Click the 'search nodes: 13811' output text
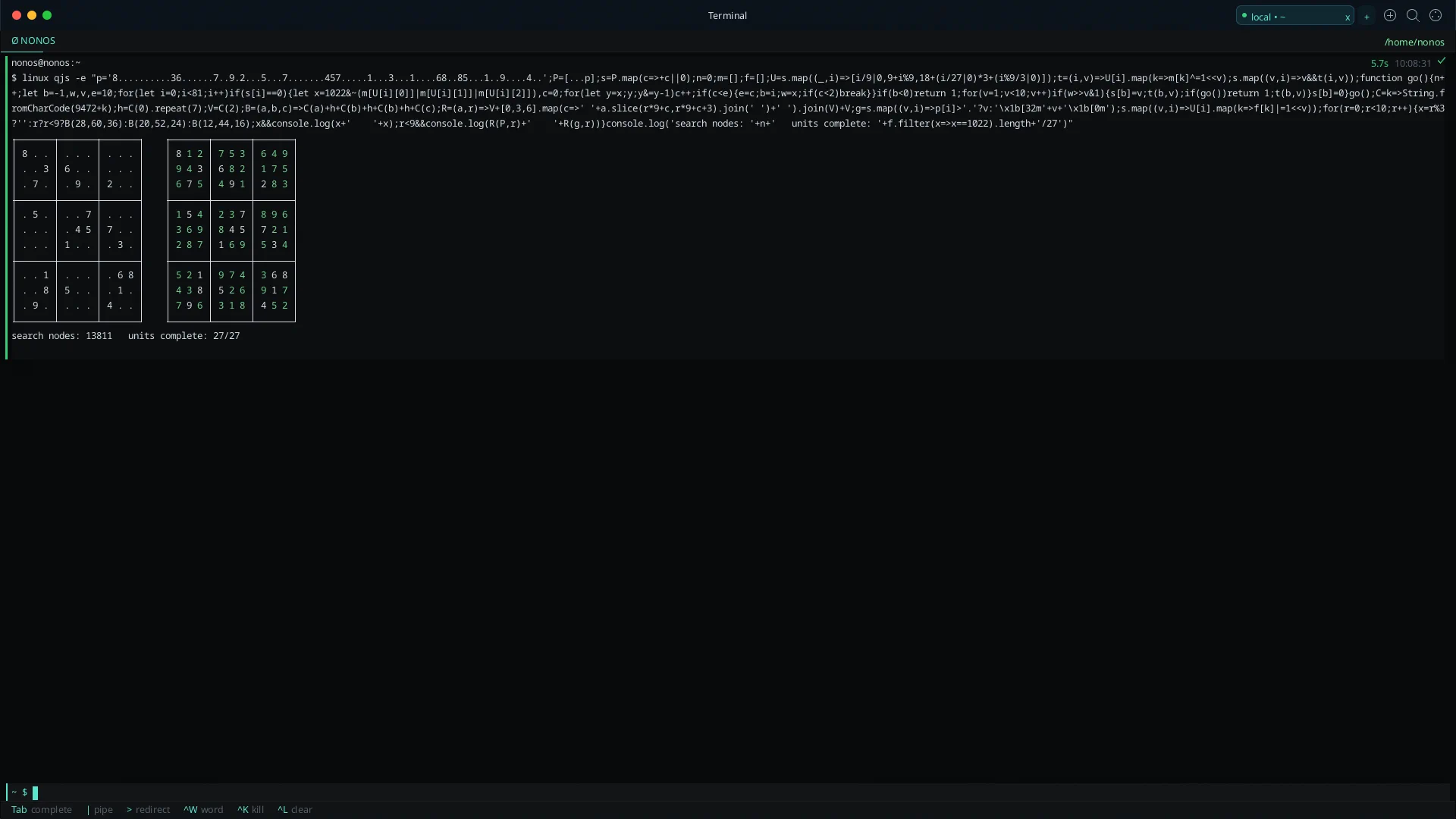Image resolution: width=1456 pixels, height=819 pixels. click(61, 336)
